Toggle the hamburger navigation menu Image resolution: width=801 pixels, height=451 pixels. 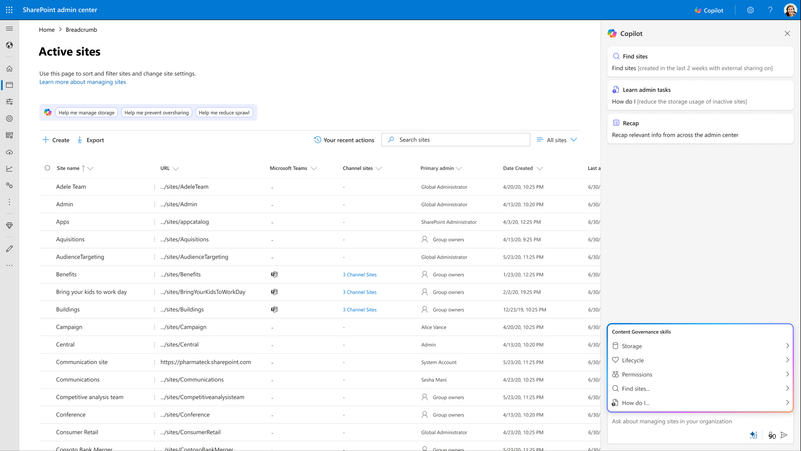(x=9, y=29)
